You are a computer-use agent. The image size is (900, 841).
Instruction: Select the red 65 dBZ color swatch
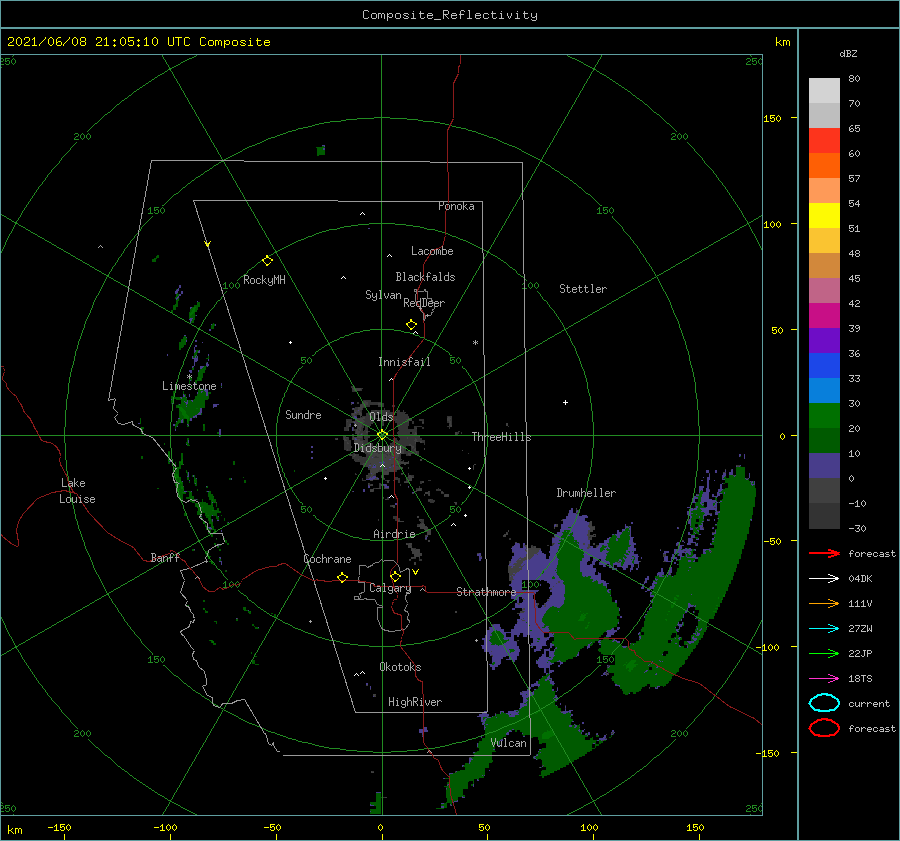point(824,140)
